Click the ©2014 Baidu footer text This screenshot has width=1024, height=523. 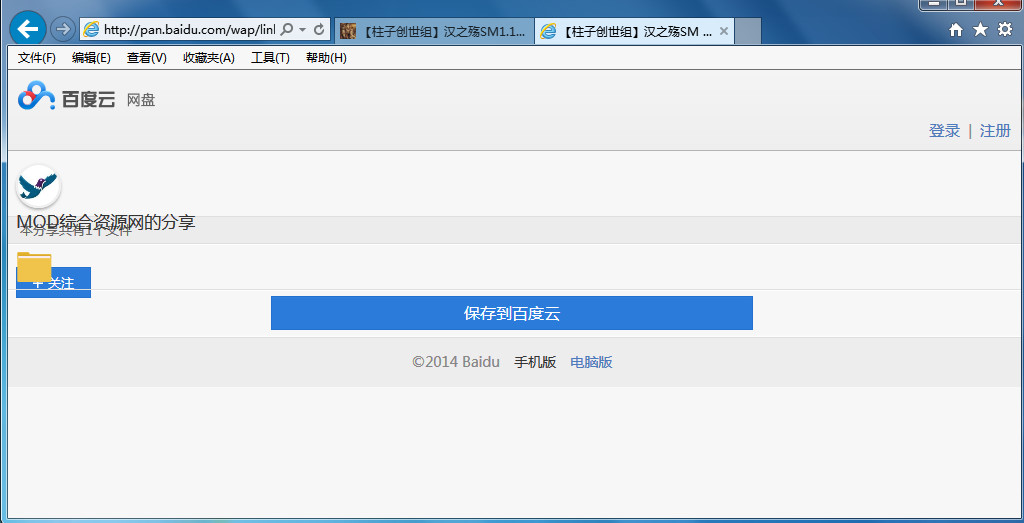click(456, 362)
